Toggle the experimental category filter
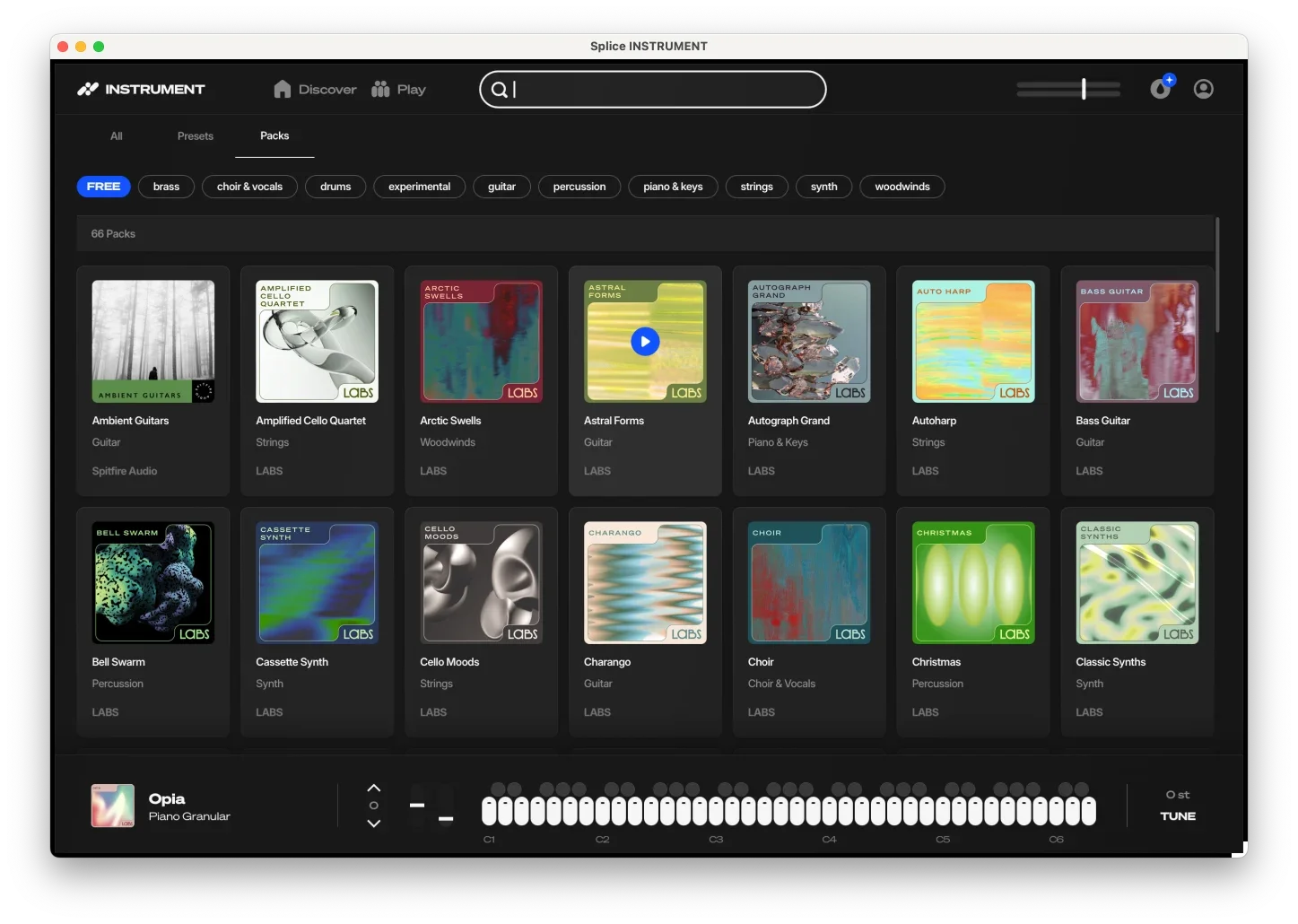Screen dimensions: 1298x924 (419, 187)
